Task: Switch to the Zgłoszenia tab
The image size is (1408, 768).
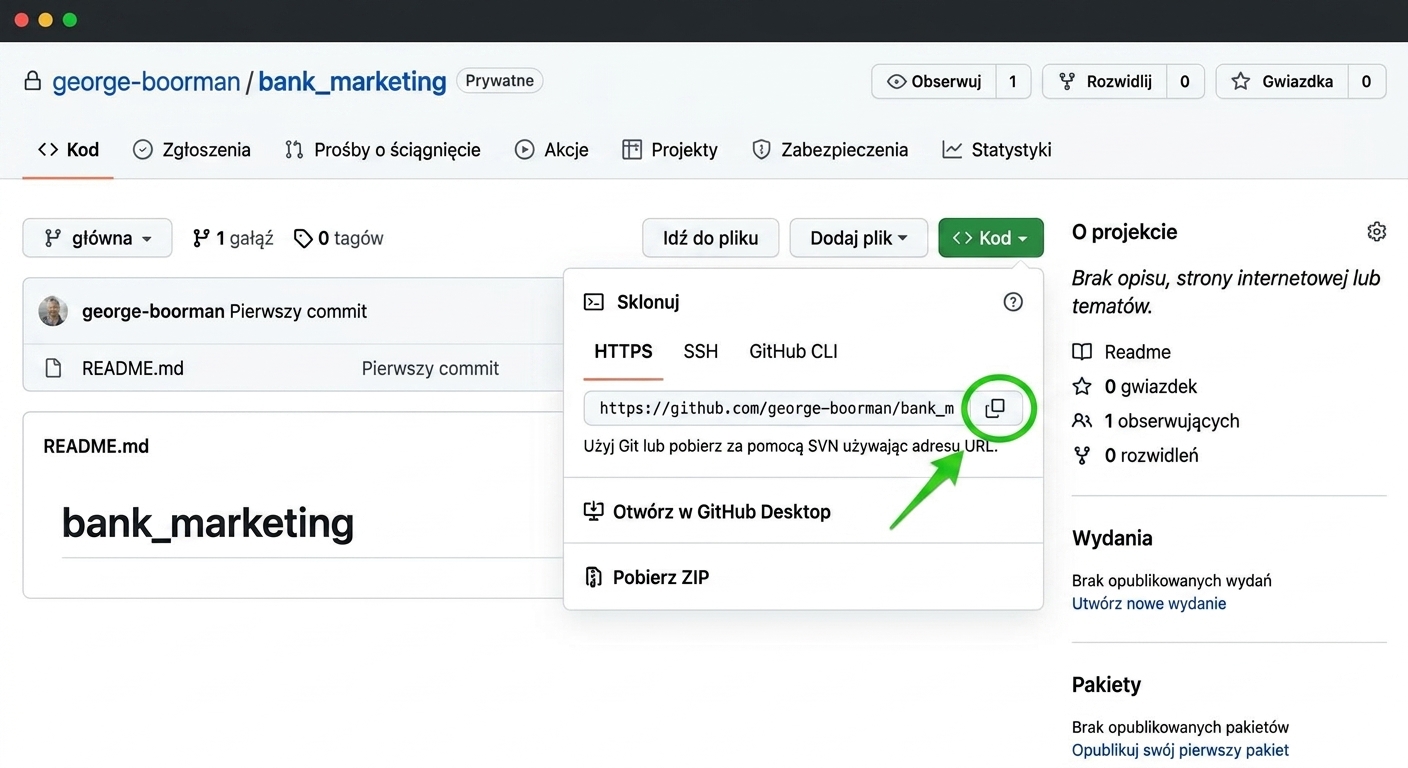Action: pos(192,150)
